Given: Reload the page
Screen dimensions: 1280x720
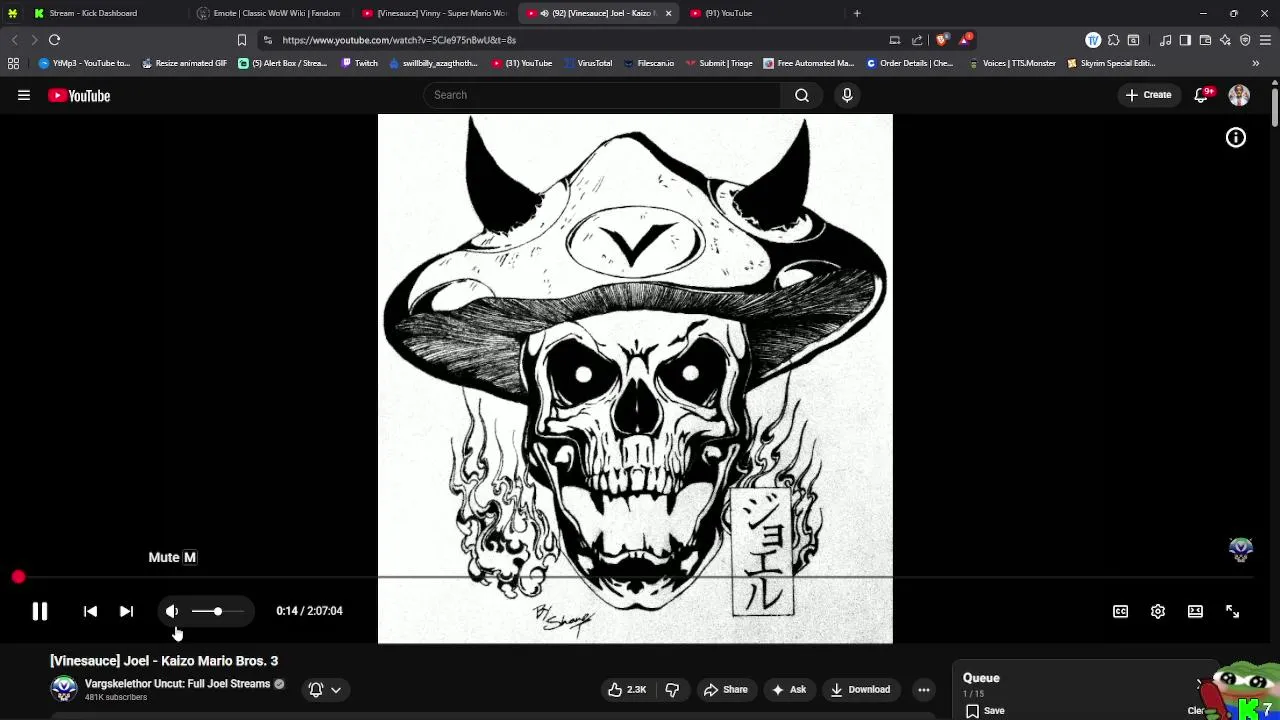Looking at the screenshot, I should pos(55,40).
